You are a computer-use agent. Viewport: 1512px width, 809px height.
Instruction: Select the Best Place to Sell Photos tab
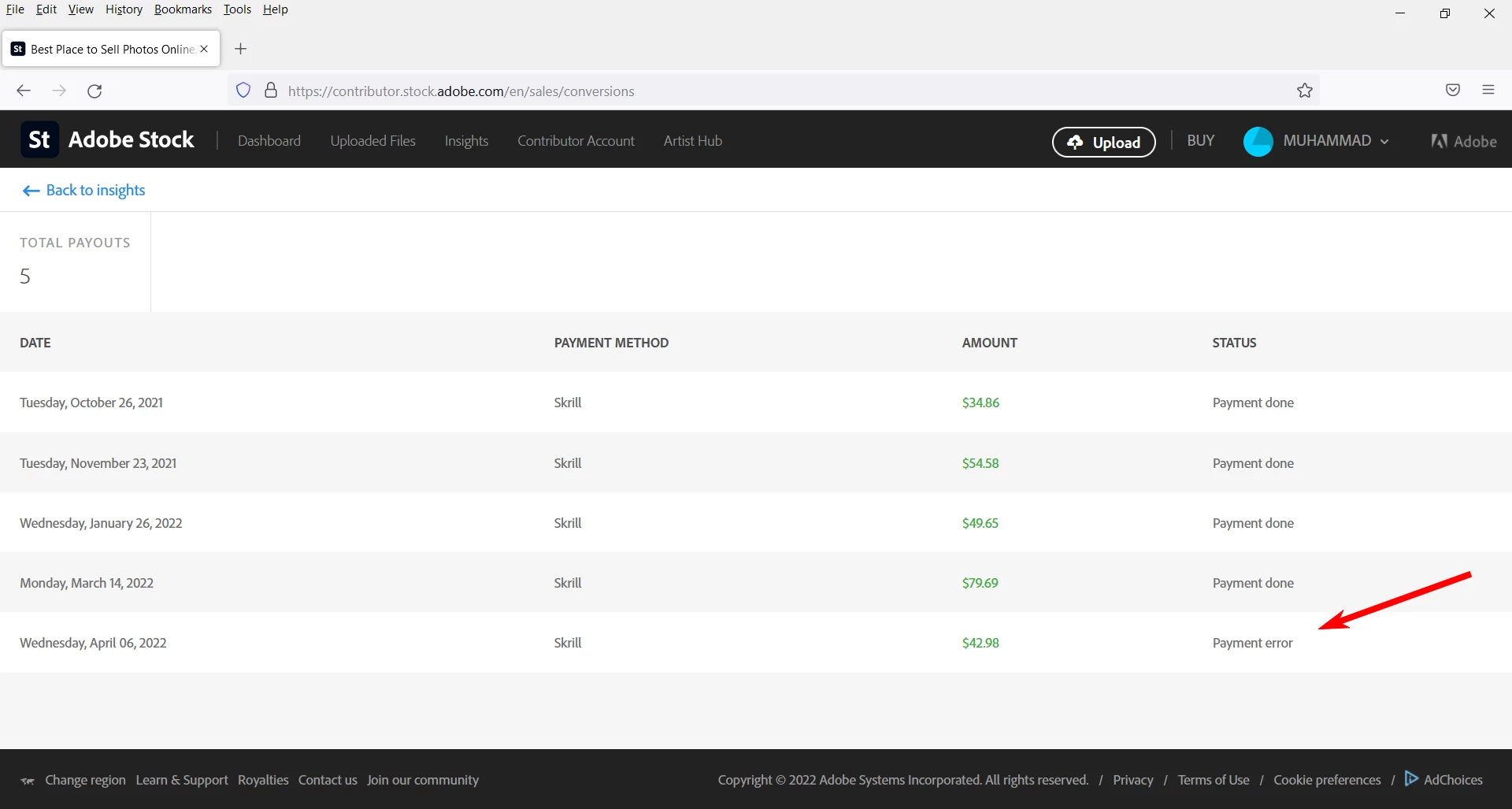point(111,49)
